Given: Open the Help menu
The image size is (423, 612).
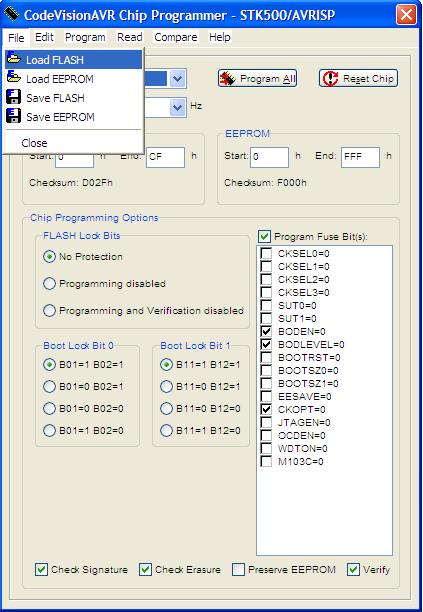Looking at the screenshot, I should pyautogui.click(x=220, y=37).
